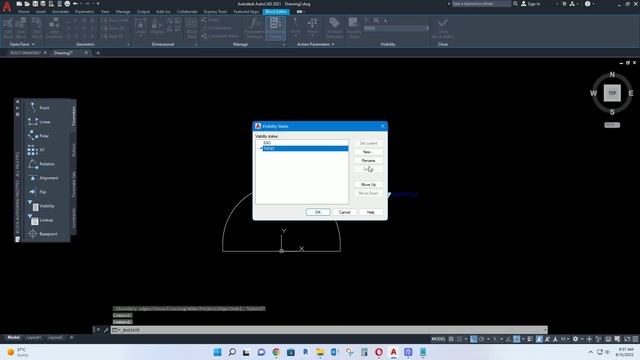
Task: Click Close Block Editor checkmark
Action: [x=442, y=28]
